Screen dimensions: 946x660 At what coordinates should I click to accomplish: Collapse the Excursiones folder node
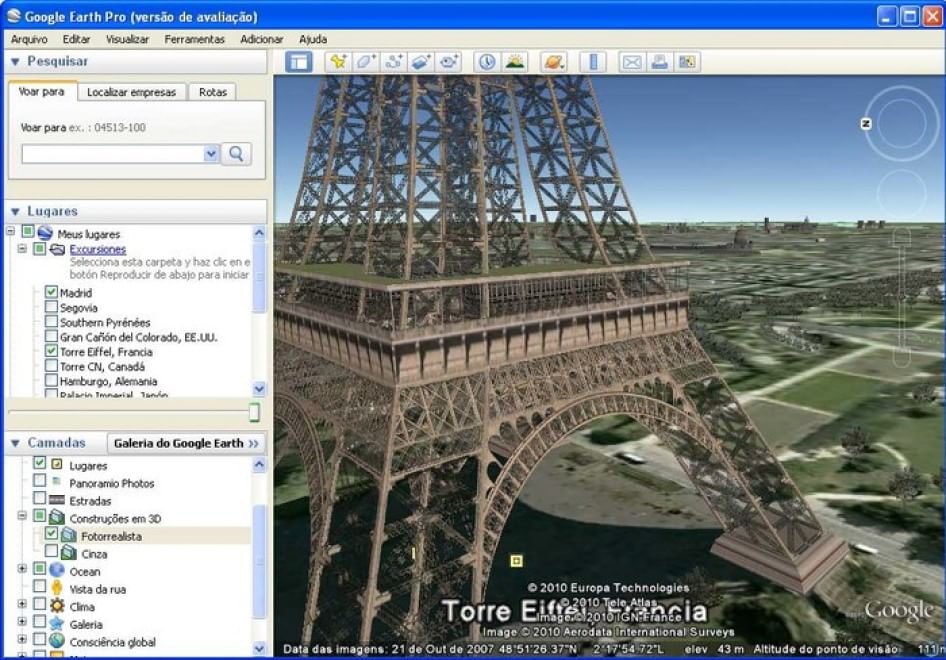[x=22, y=249]
